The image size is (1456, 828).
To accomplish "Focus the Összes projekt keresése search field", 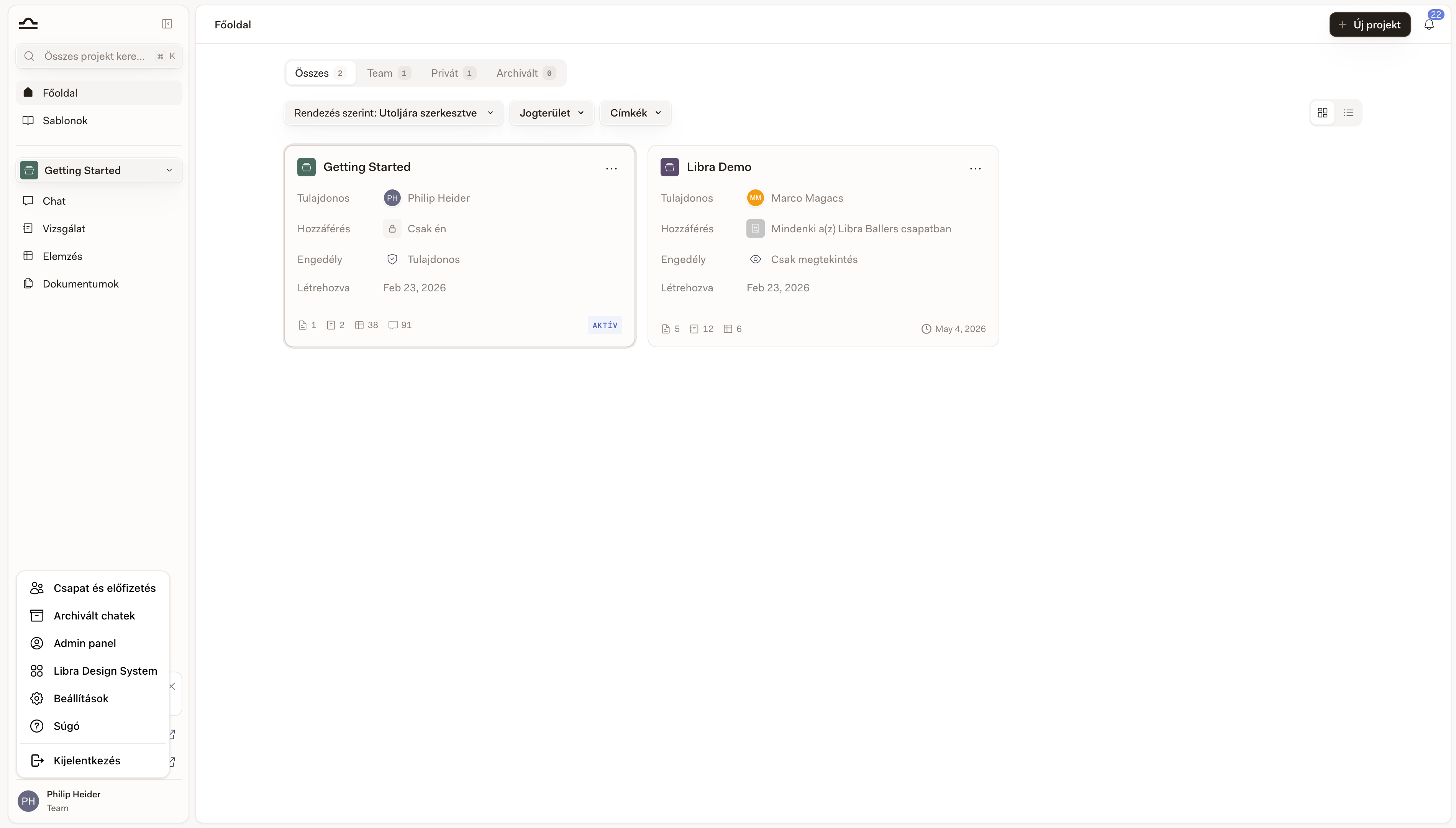I will [x=99, y=56].
